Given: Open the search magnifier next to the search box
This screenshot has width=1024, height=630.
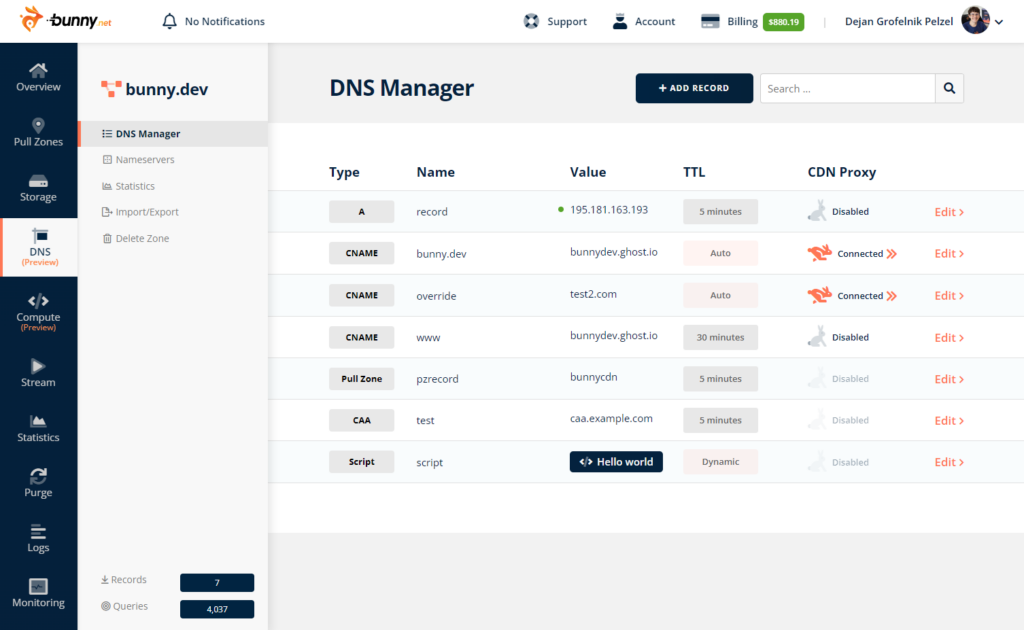Looking at the screenshot, I should pyautogui.click(x=948, y=88).
